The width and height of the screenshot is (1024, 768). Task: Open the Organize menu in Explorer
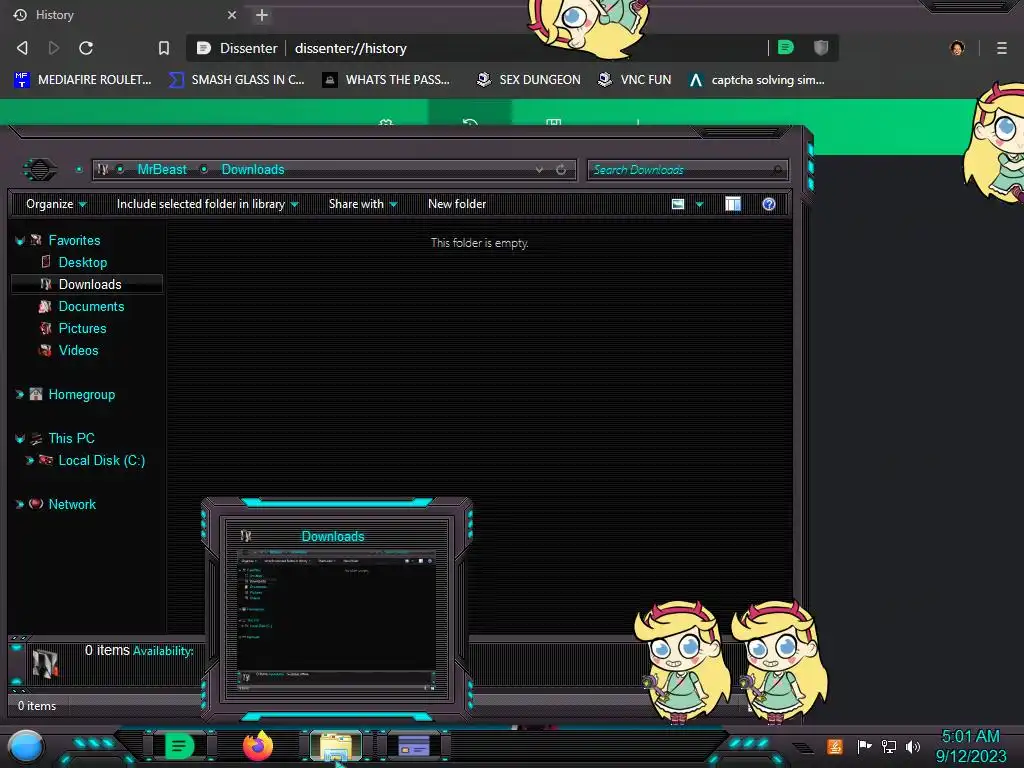click(x=56, y=204)
